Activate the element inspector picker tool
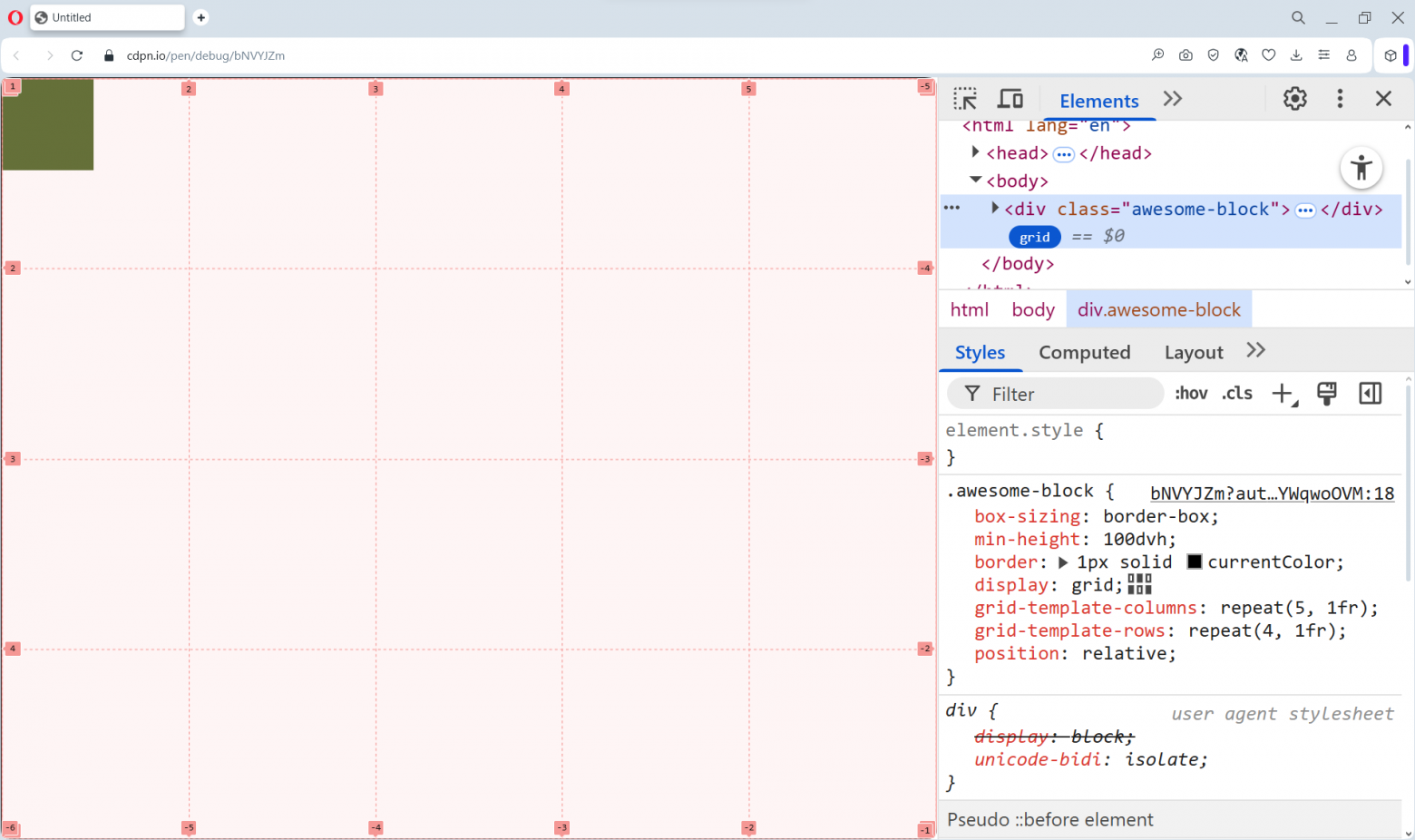Image resolution: width=1415 pixels, height=840 pixels. [965, 99]
